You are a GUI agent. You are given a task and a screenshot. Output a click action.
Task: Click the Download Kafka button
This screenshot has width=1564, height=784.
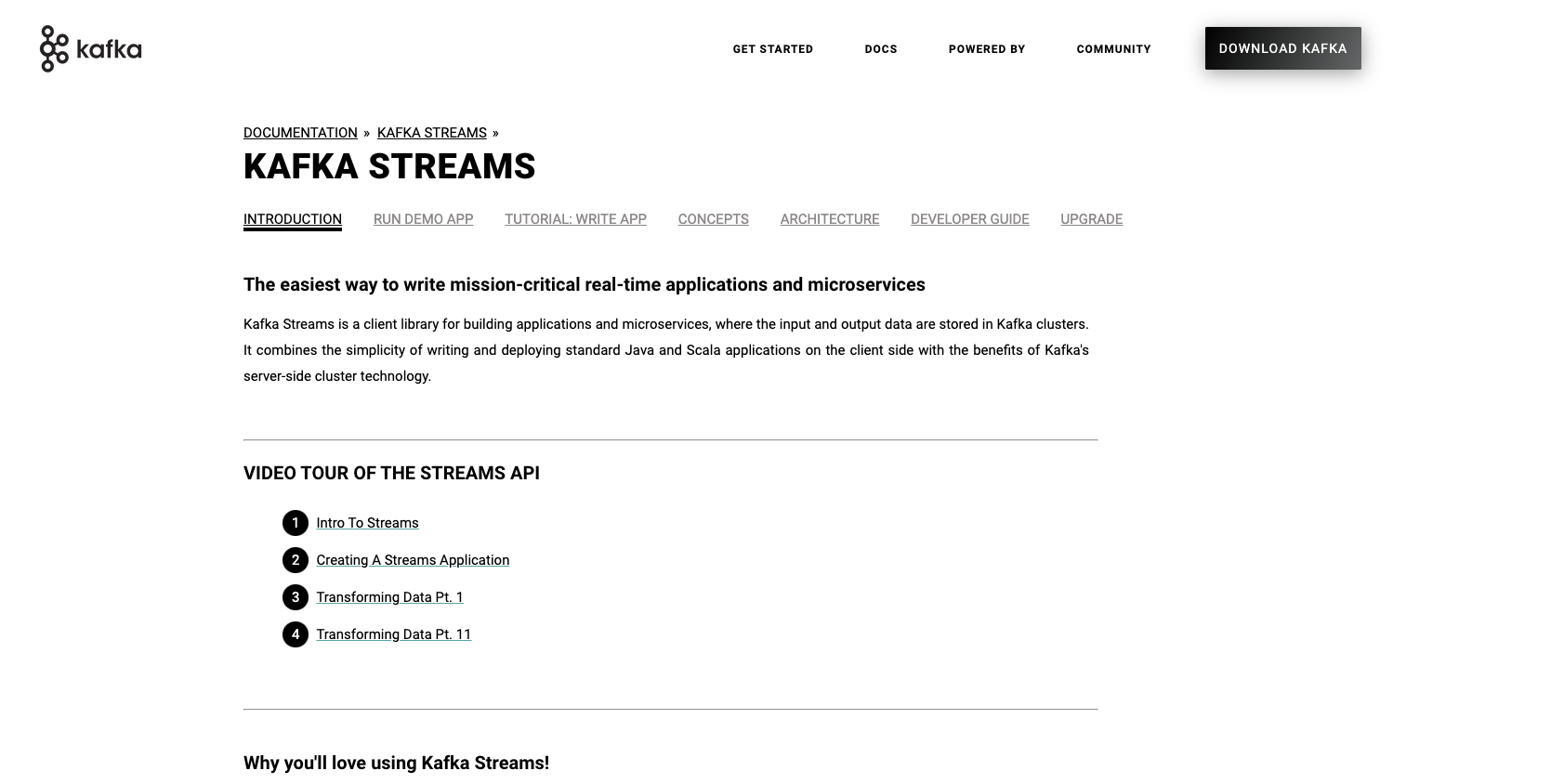[x=1282, y=48]
